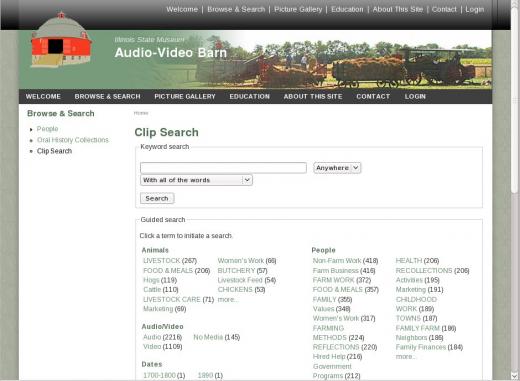
Task: Click the CHILDHOOD WORK (189) term
Action: [x=416, y=304]
